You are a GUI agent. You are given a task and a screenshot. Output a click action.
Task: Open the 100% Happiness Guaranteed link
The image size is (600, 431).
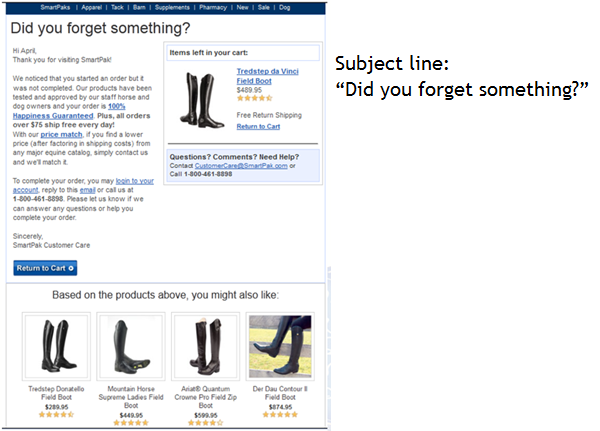coord(69,111)
